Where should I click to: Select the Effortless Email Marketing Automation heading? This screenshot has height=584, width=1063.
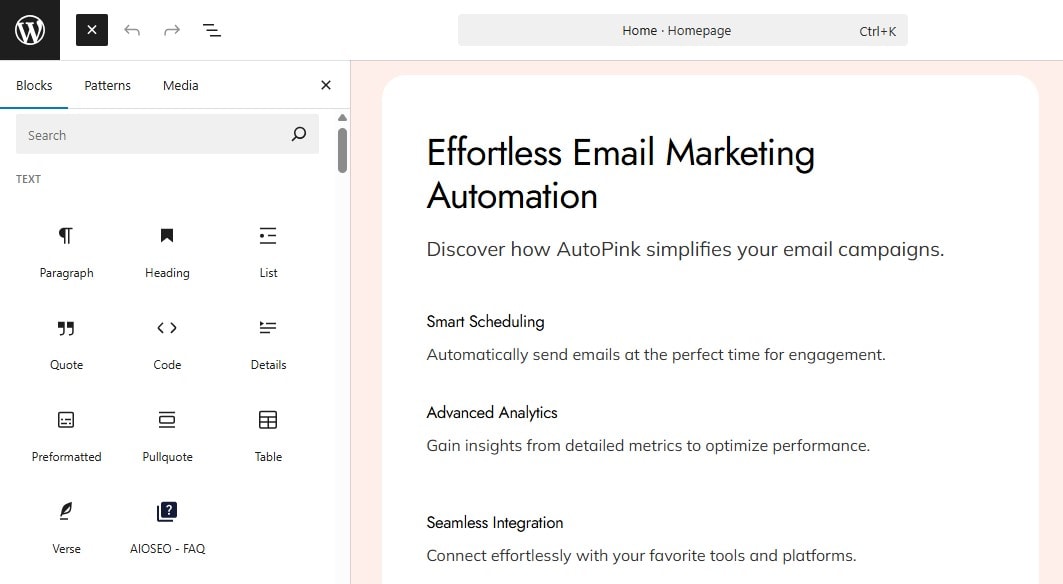coord(620,174)
